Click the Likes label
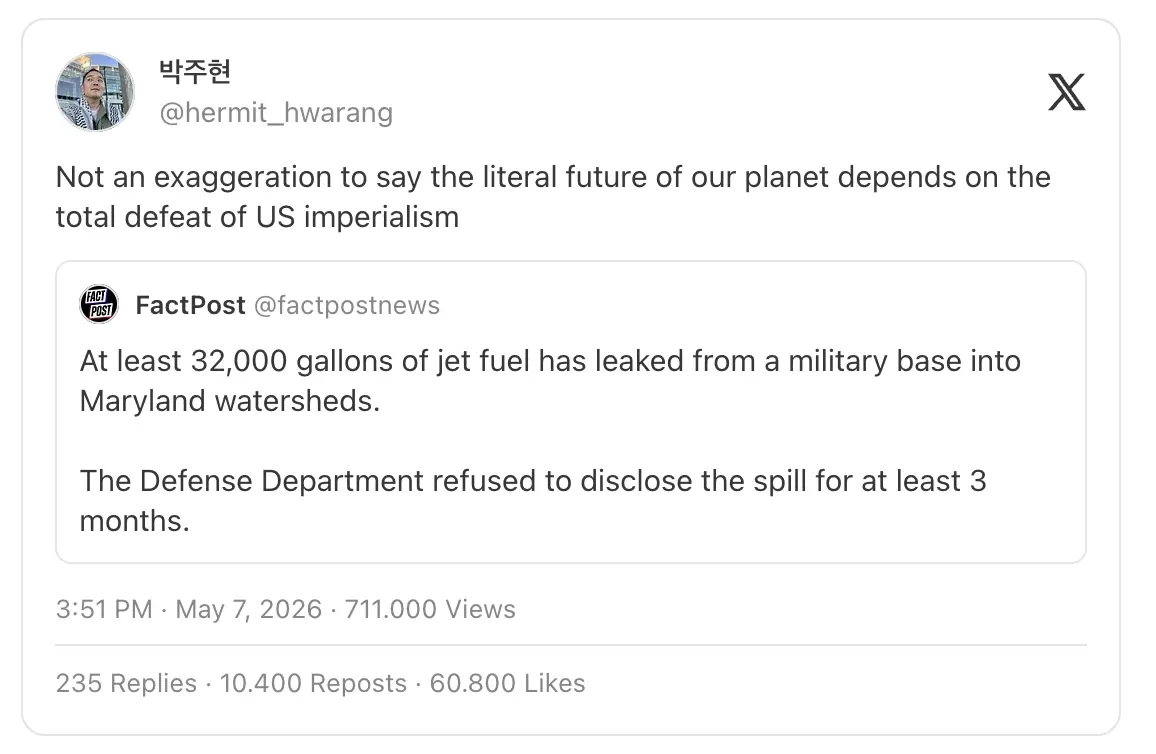 (x=555, y=683)
